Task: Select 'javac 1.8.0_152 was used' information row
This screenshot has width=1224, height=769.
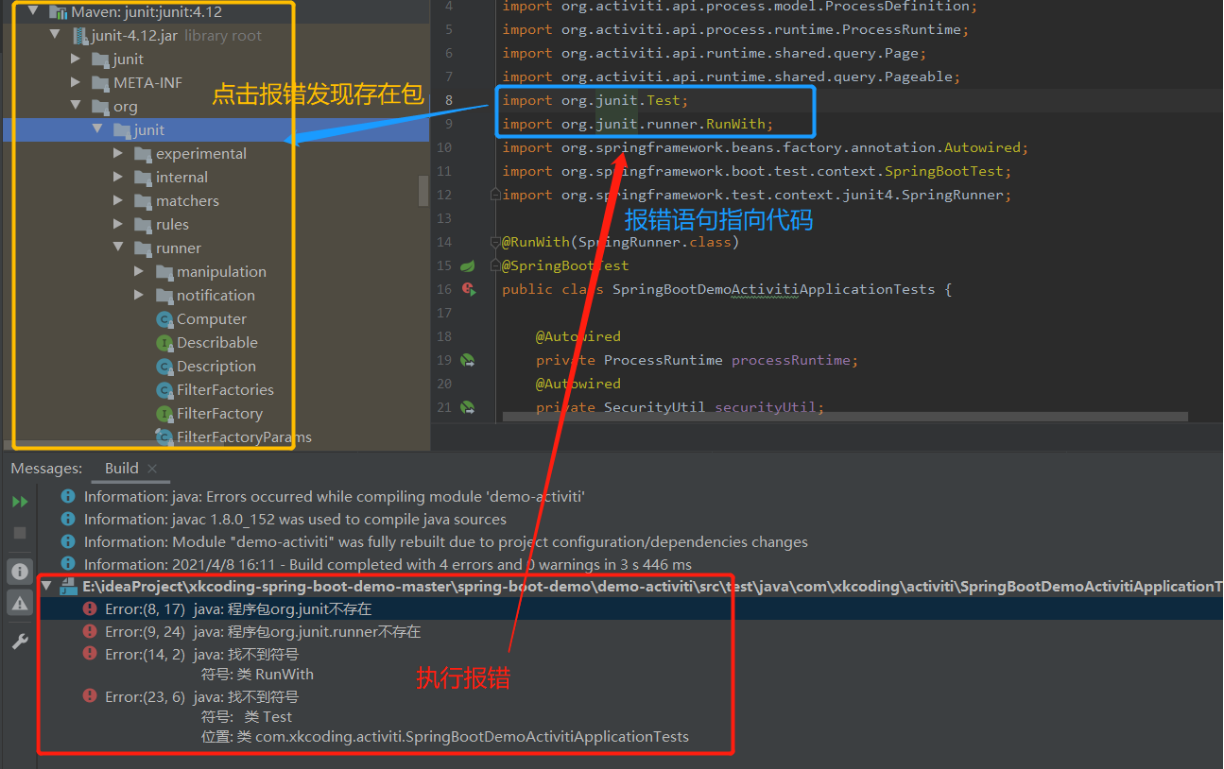Action: tap(295, 519)
